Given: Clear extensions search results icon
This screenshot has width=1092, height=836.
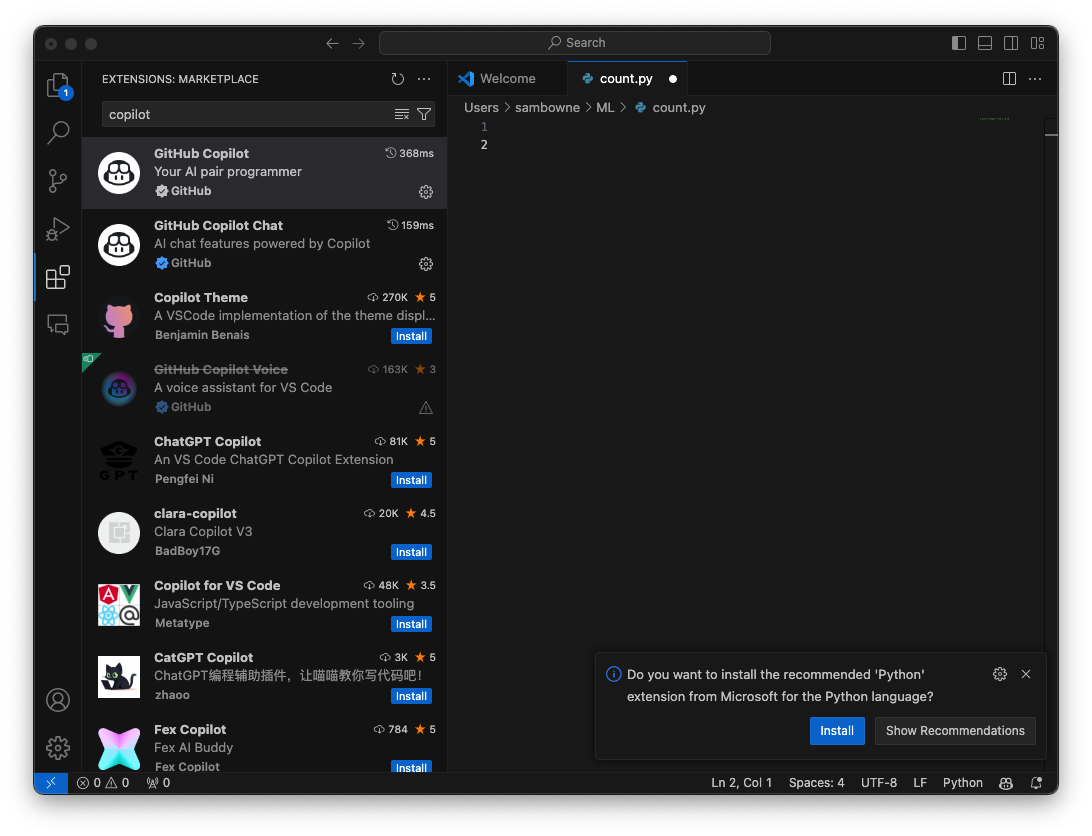Looking at the screenshot, I should click(x=402, y=114).
